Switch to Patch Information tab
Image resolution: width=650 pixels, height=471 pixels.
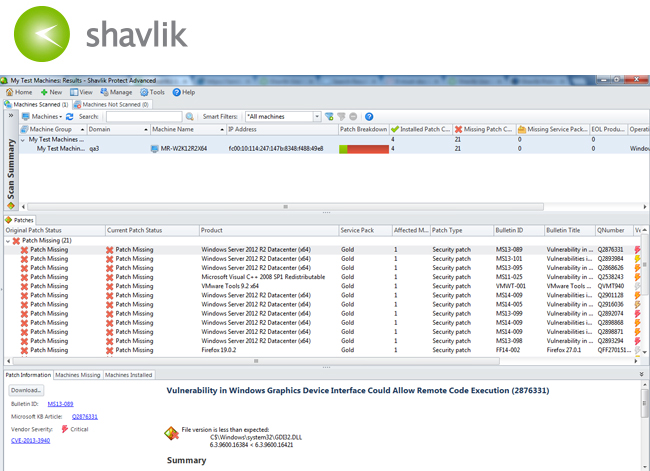tap(28, 375)
